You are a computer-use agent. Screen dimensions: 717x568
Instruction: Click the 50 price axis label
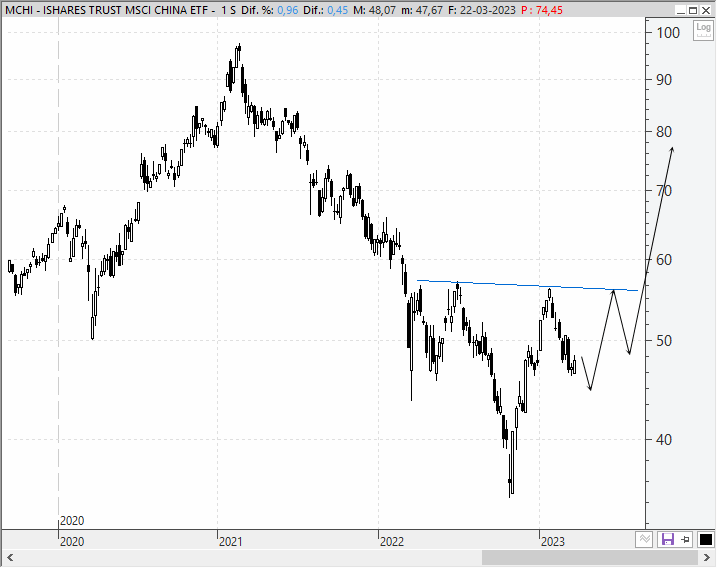pyautogui.click(x=664, y=340)
